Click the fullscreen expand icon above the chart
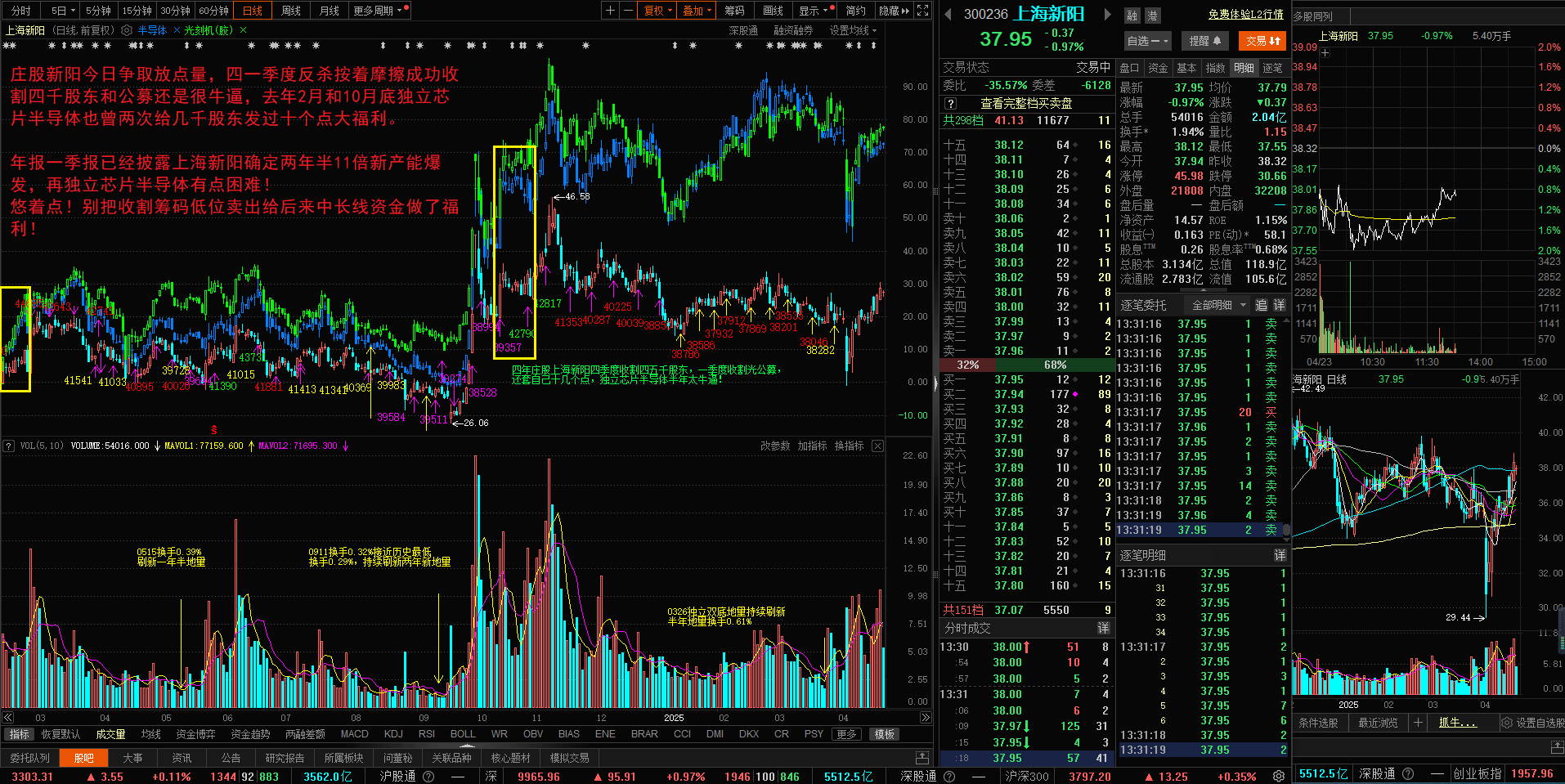 [923, 11]
